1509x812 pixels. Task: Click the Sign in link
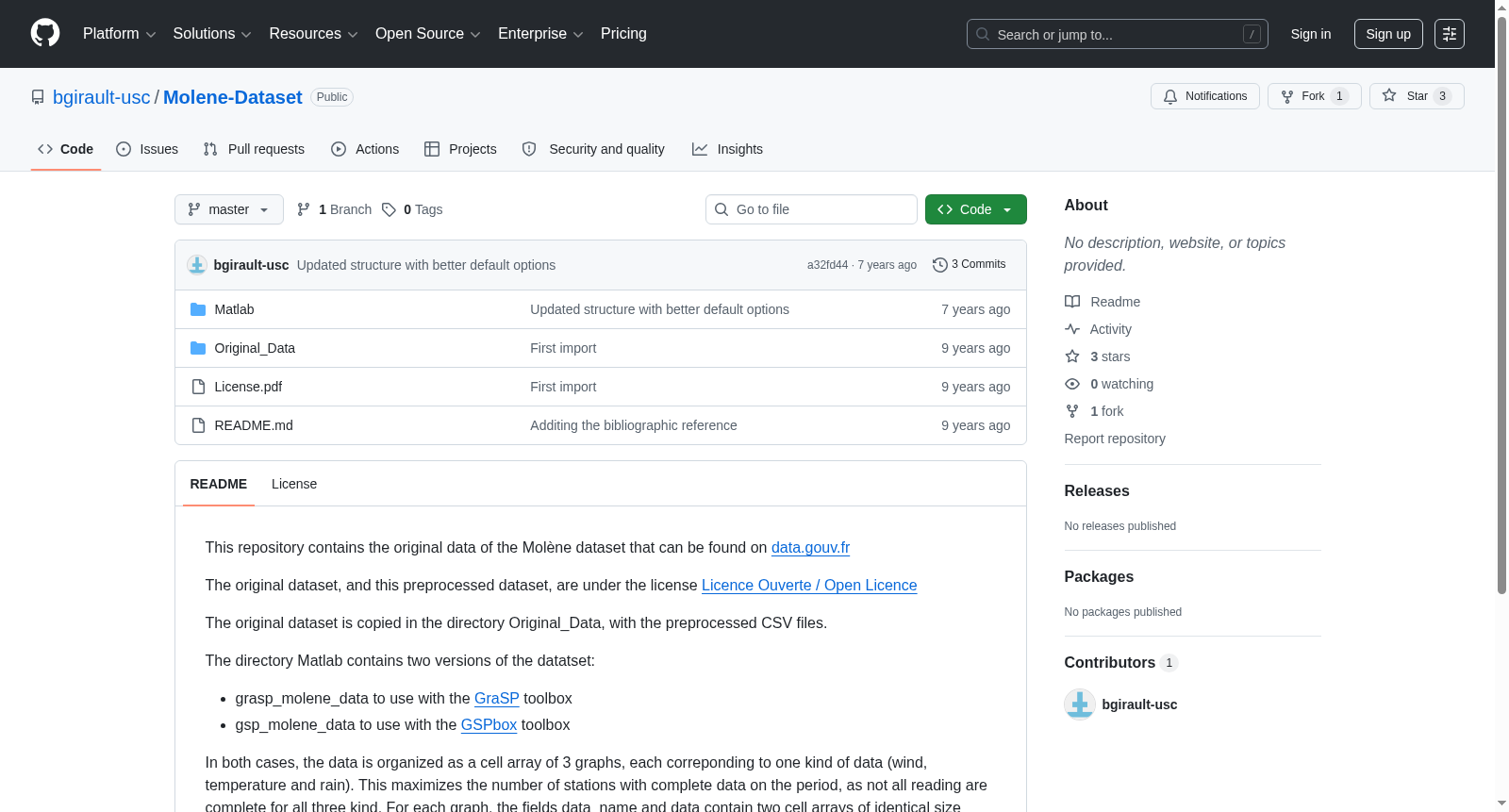[x=1311, y=34]
